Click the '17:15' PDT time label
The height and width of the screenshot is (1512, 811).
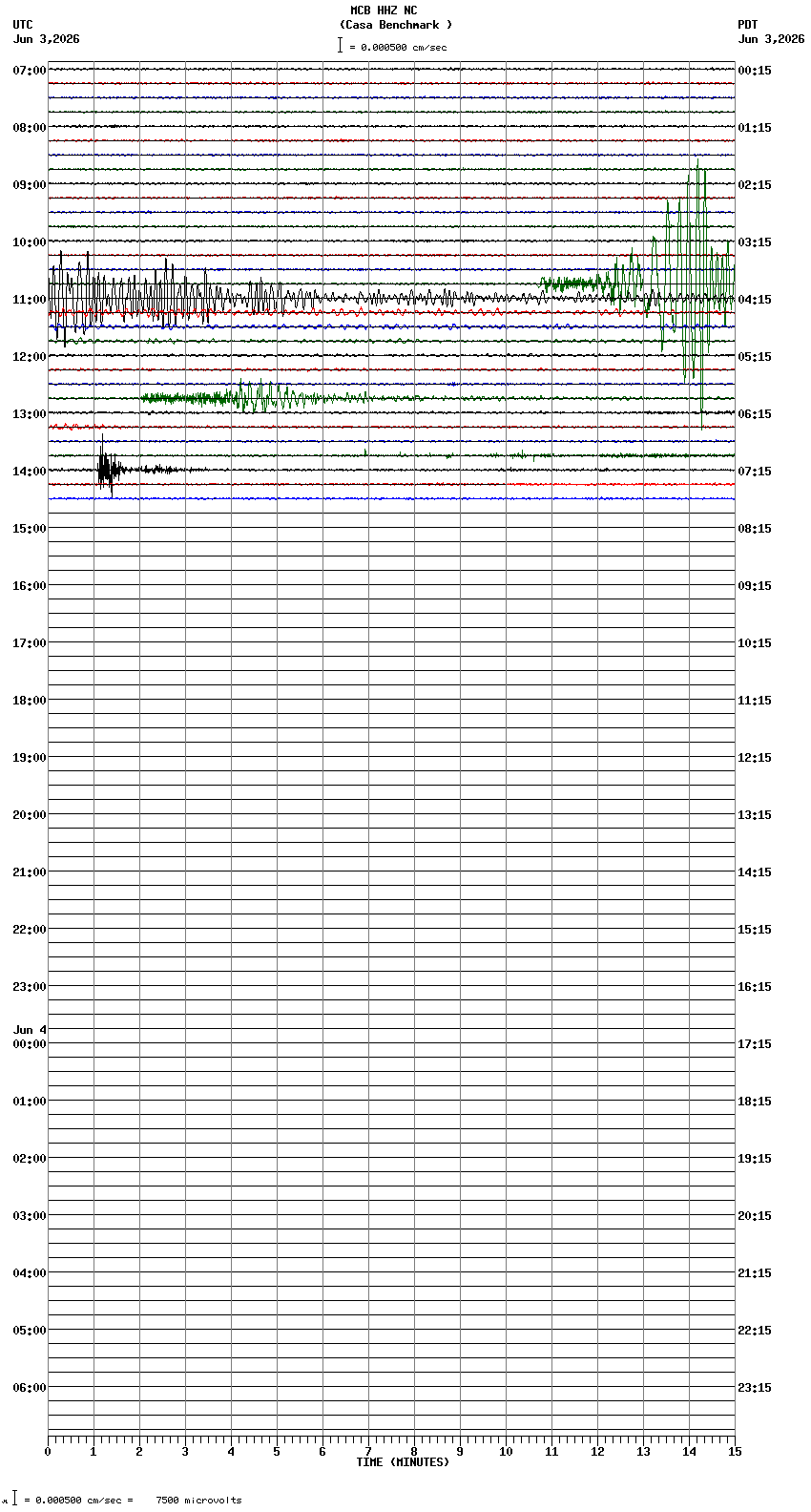[x=755, y=1044]
